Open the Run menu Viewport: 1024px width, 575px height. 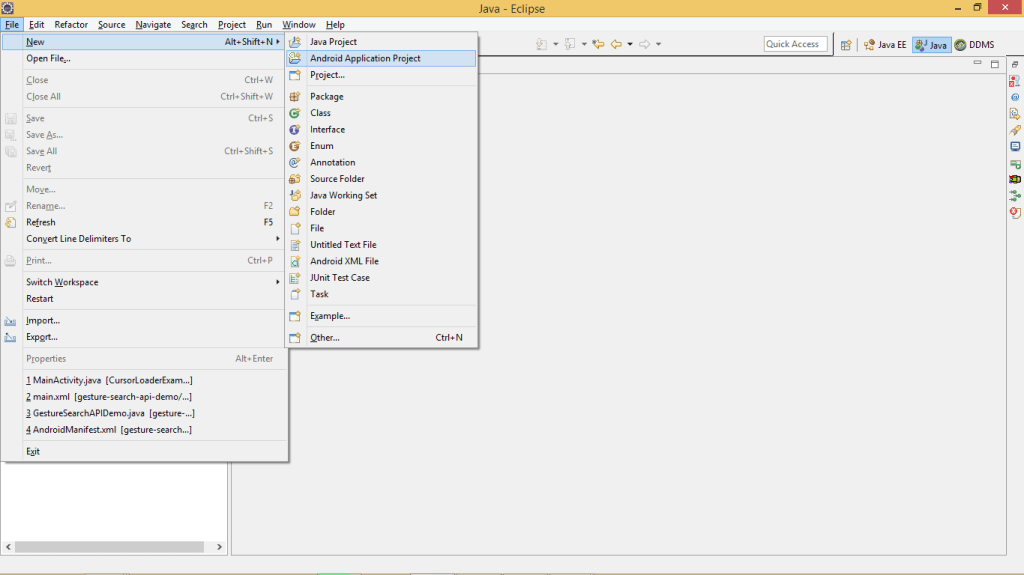tap(264, 24)
